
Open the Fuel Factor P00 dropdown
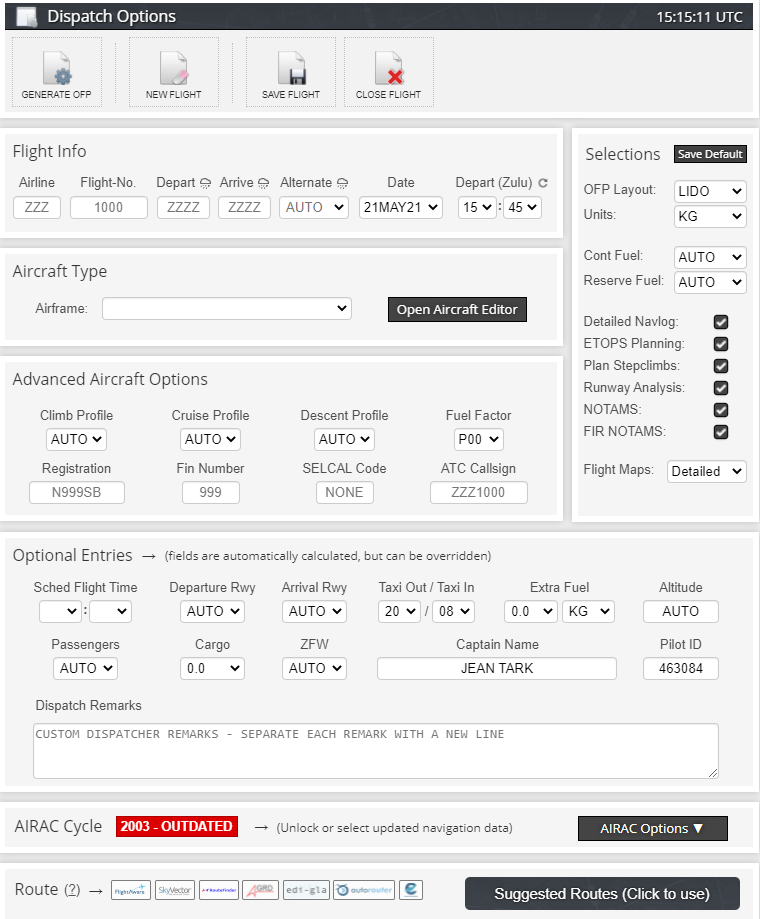coord(478,439)
